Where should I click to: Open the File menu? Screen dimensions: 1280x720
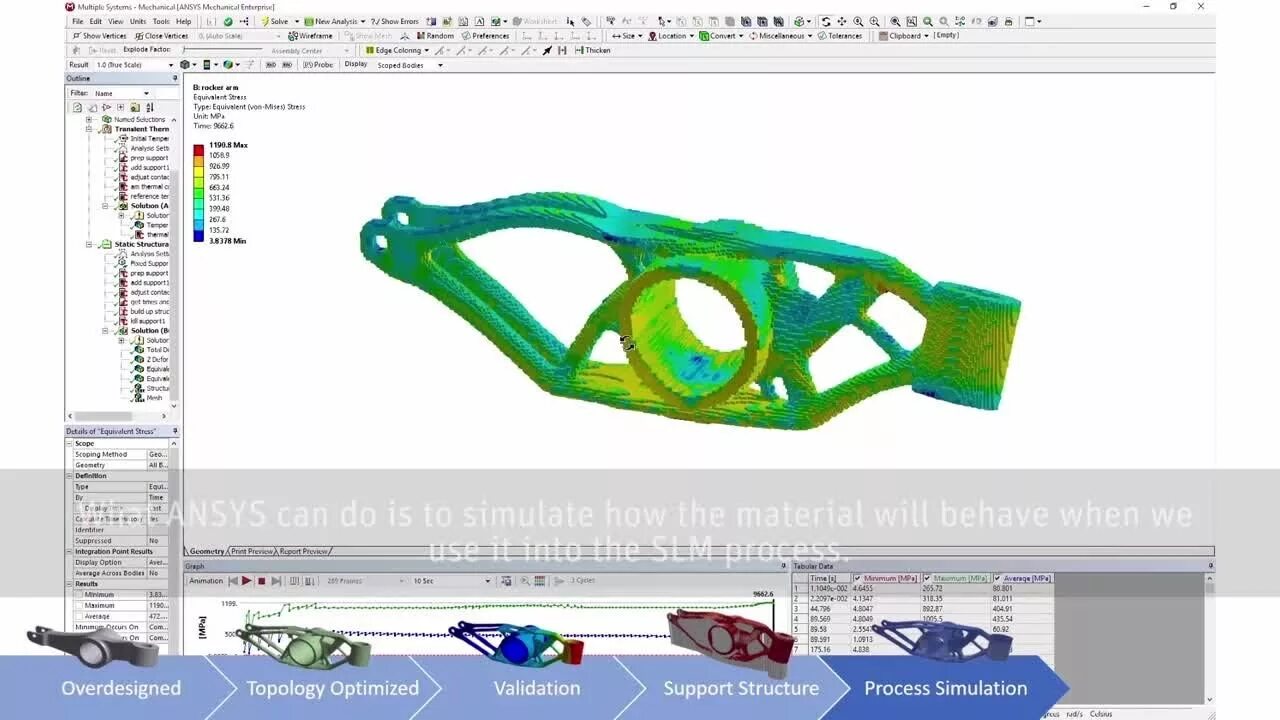pos(77,21)
